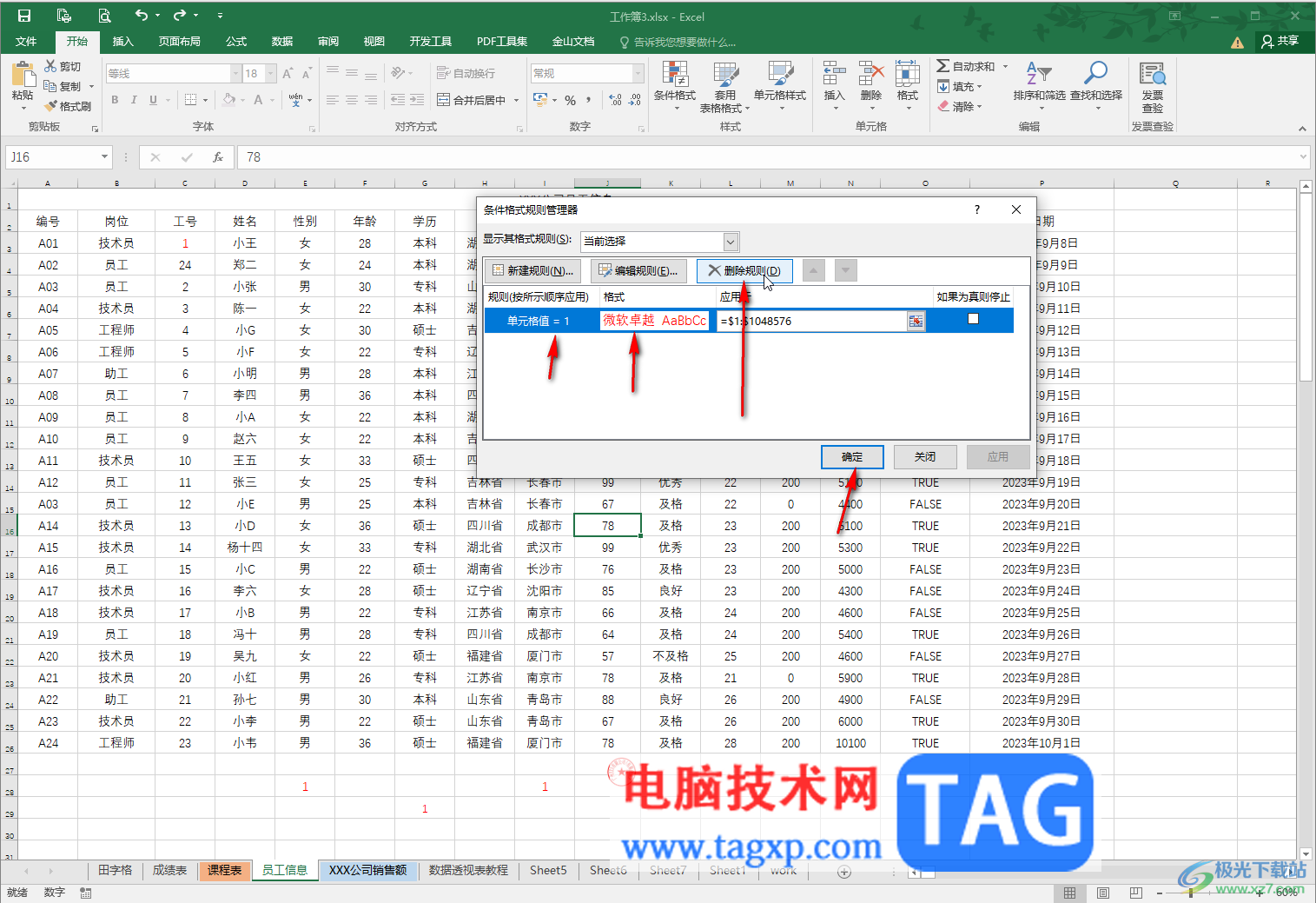
Task: Apply percent style to cells
Action: pos(571,100)
